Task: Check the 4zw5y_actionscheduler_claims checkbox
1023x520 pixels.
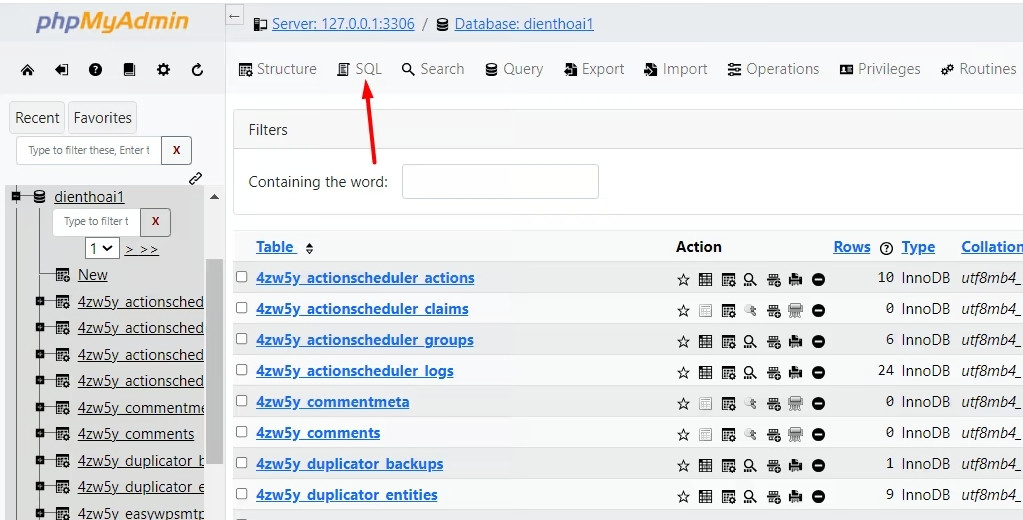Action: tap(241, 307)
